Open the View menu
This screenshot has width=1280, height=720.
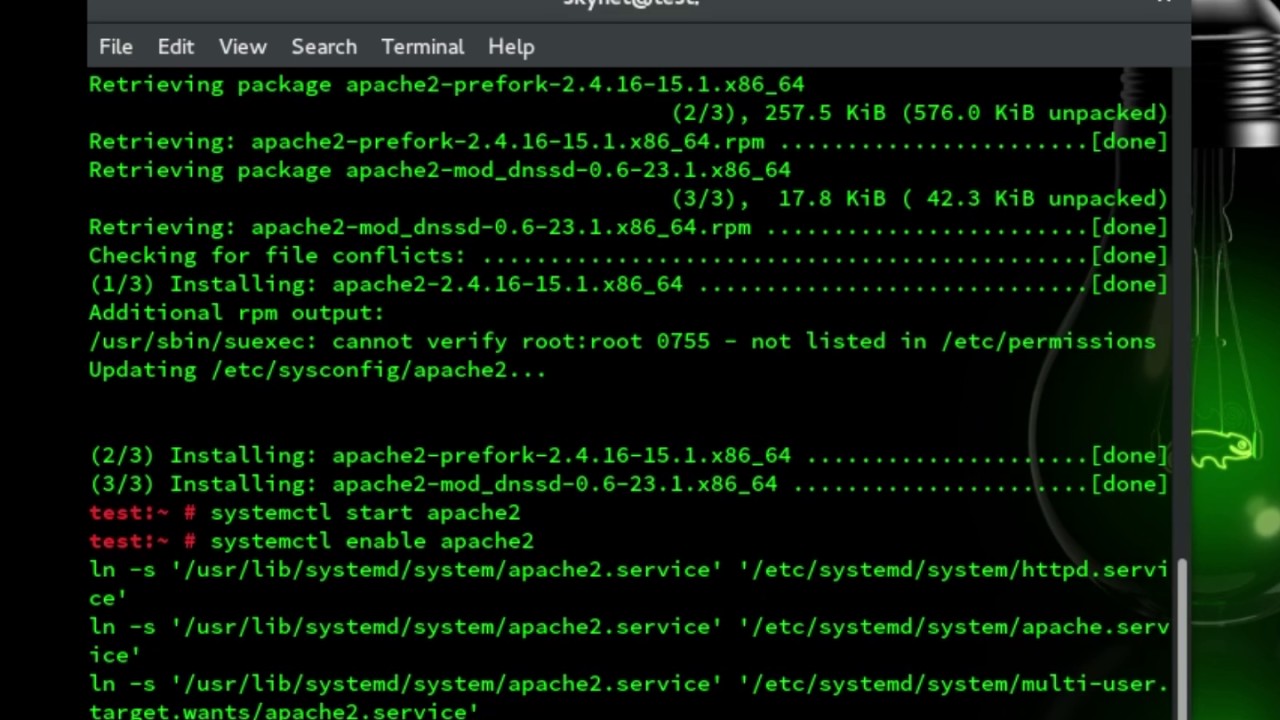242,47
